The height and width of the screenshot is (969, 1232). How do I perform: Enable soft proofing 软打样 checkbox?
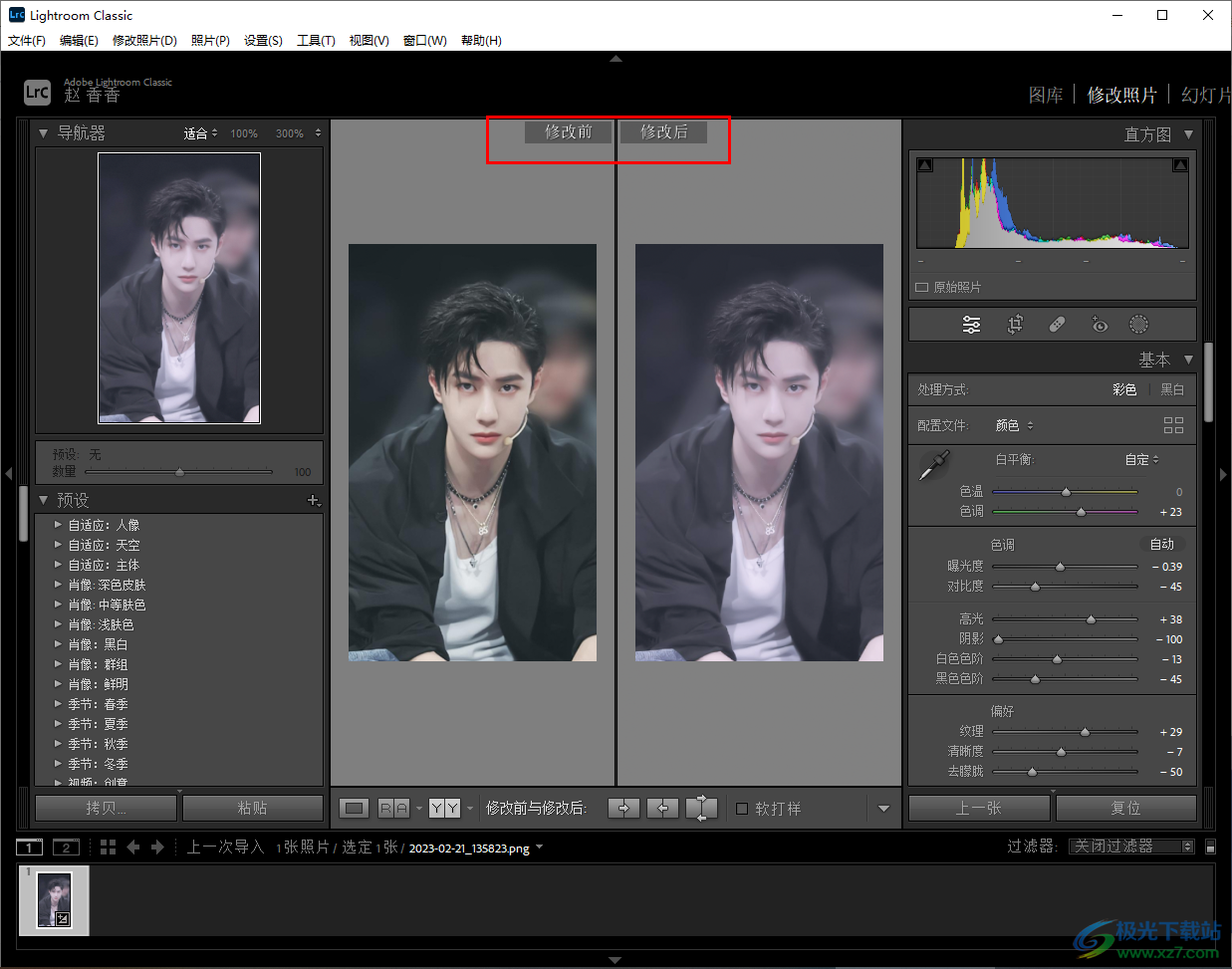click(x=742, y=809)
